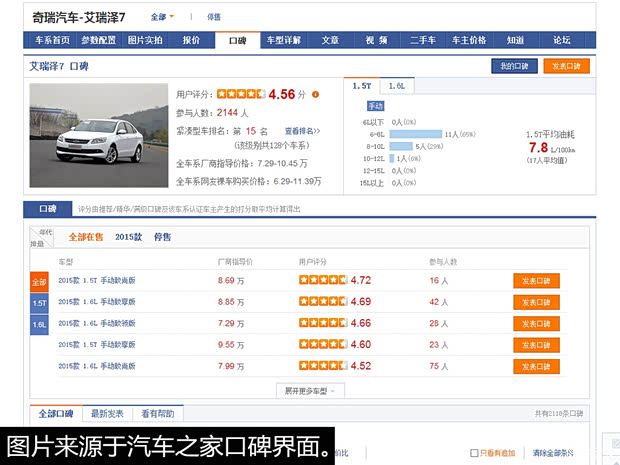Select the 全部 displacement filter icon
This screenshot has width=620, height=465.
coord(39,282)
